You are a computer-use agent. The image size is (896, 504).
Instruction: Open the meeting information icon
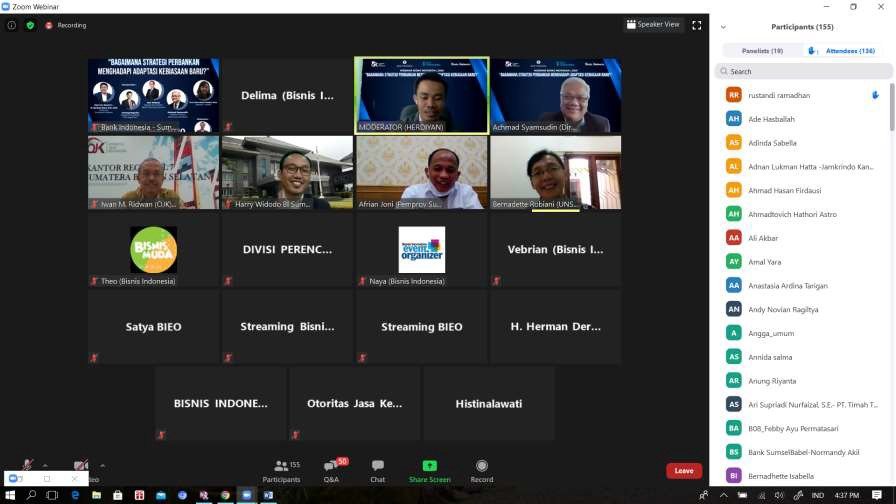pyautogui.click(x=12, y=25)
